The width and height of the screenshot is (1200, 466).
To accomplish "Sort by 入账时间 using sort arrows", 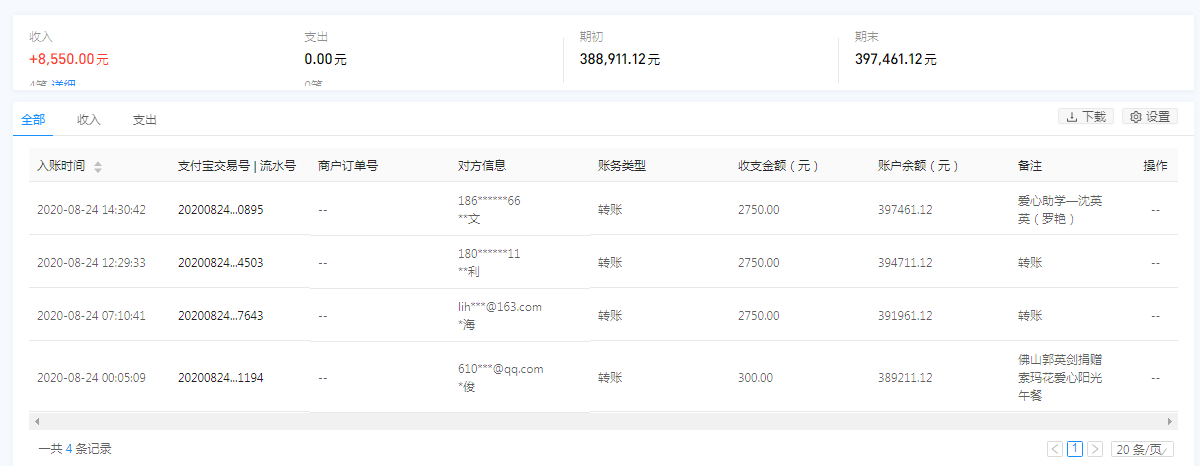I will coord(98,167).
